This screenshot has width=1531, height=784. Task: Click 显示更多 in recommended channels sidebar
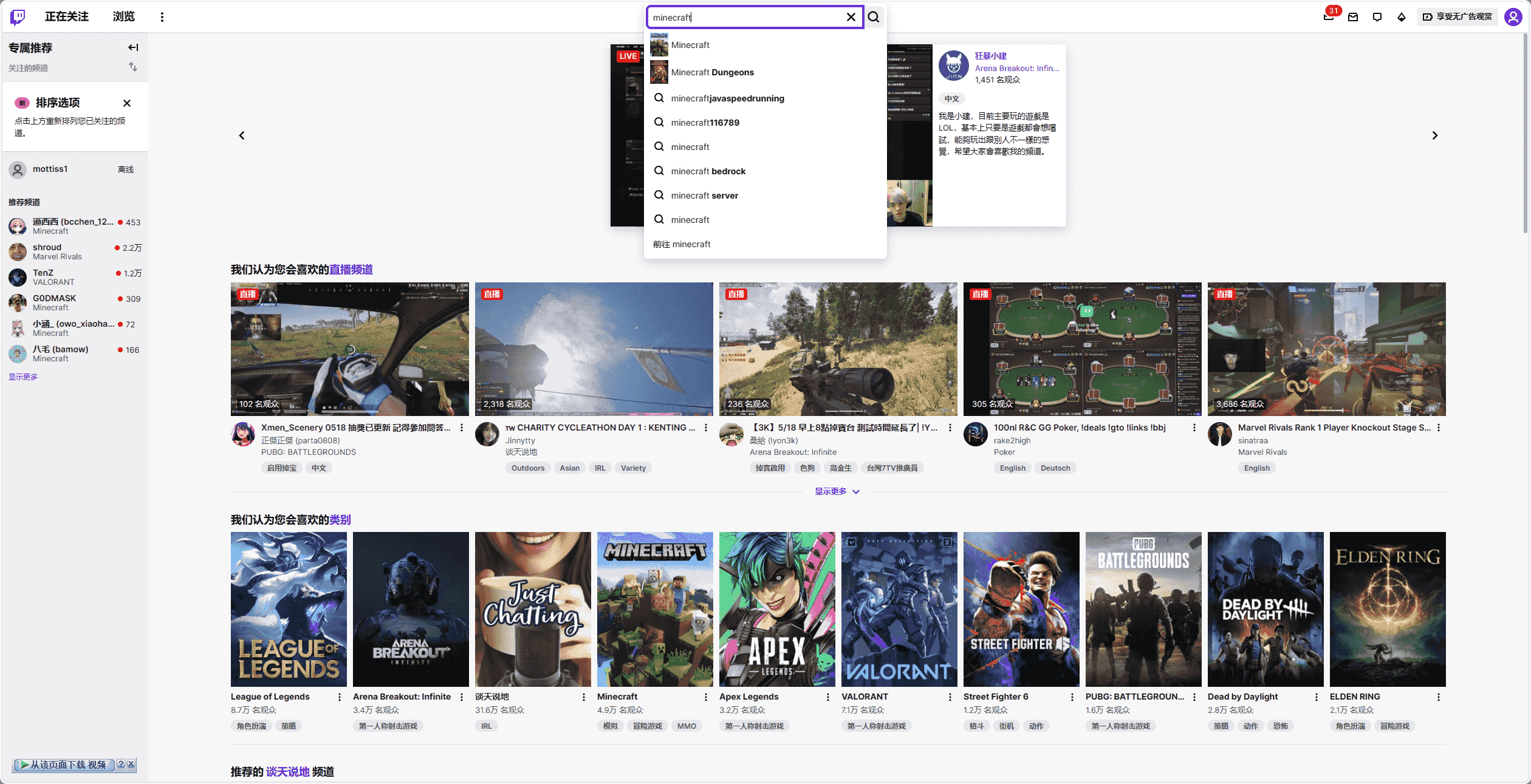click(23, 377)
